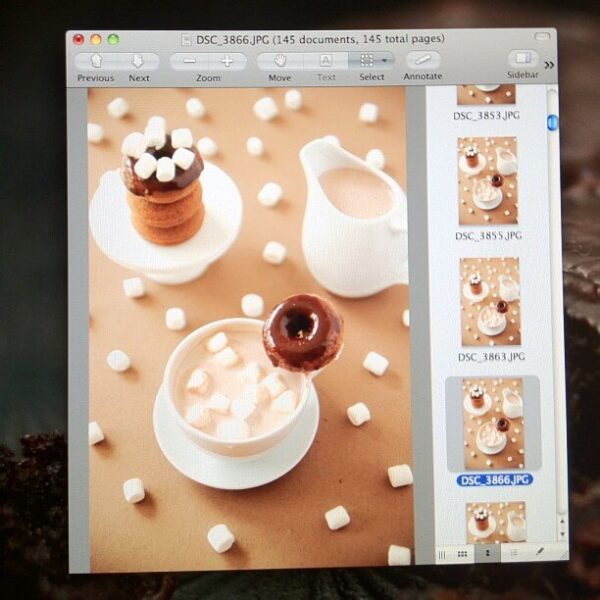The width and height of the screenshot is (600, 600).
Task: Zoom in with the plus button
Action: (x=227, y=61)
